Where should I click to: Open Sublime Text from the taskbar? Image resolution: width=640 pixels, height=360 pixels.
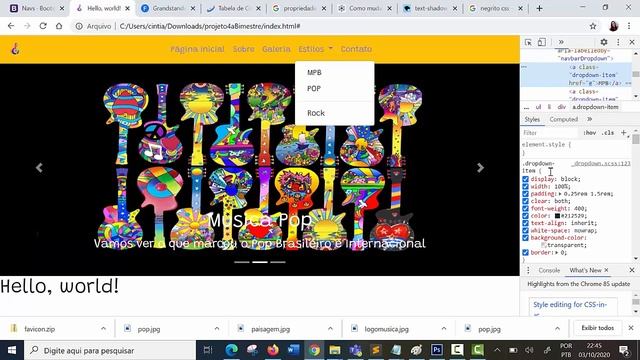point(376,350)
